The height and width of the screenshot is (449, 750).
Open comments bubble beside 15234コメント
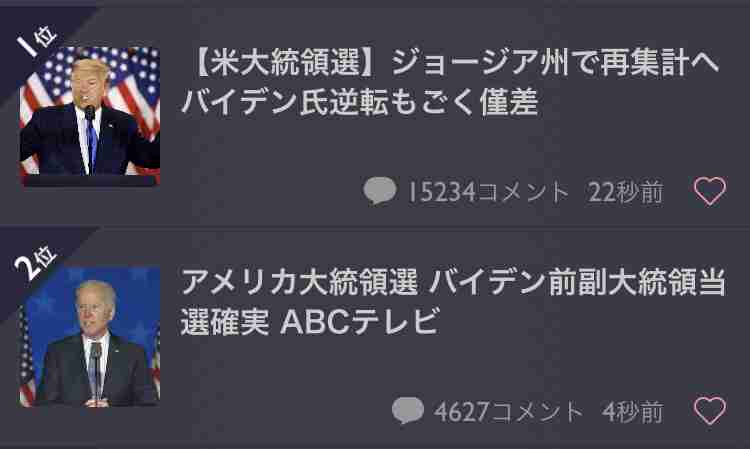tap(380, 191)
